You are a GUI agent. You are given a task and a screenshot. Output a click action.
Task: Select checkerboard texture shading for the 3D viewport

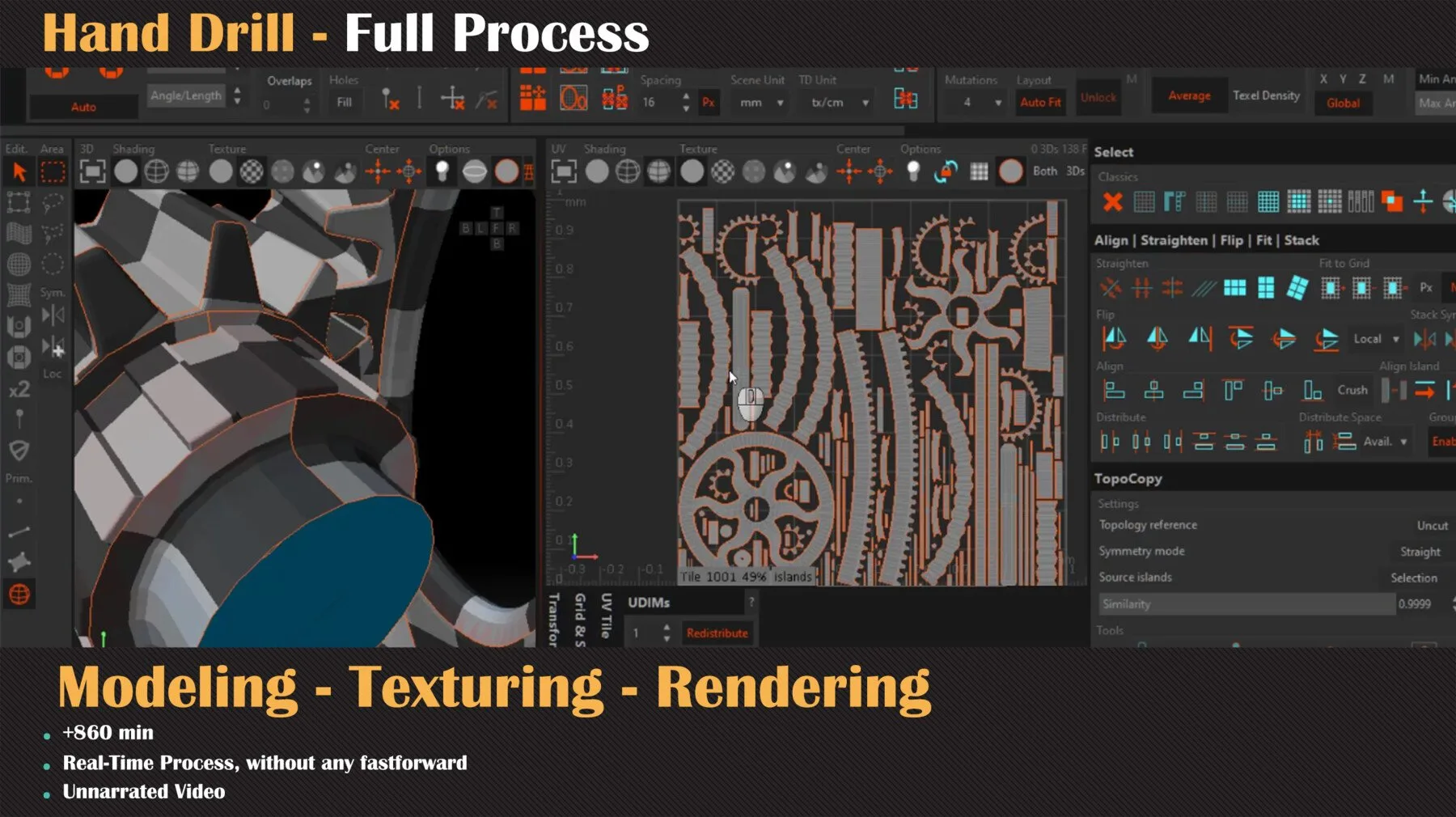coord(251,171)
